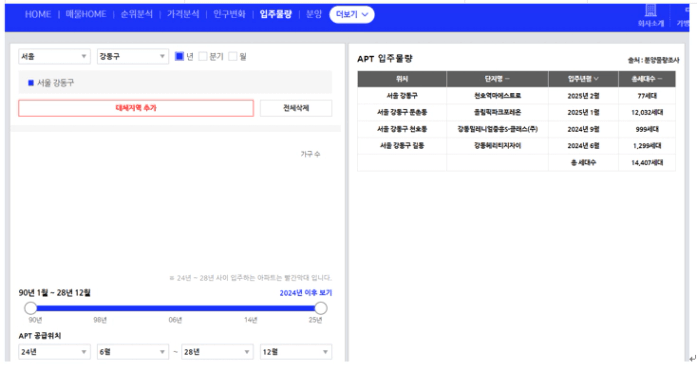Viewport: 697px width, 371px height.
Task: Click the red 대세지역 추가 button
Action: (x=136, y=108)
